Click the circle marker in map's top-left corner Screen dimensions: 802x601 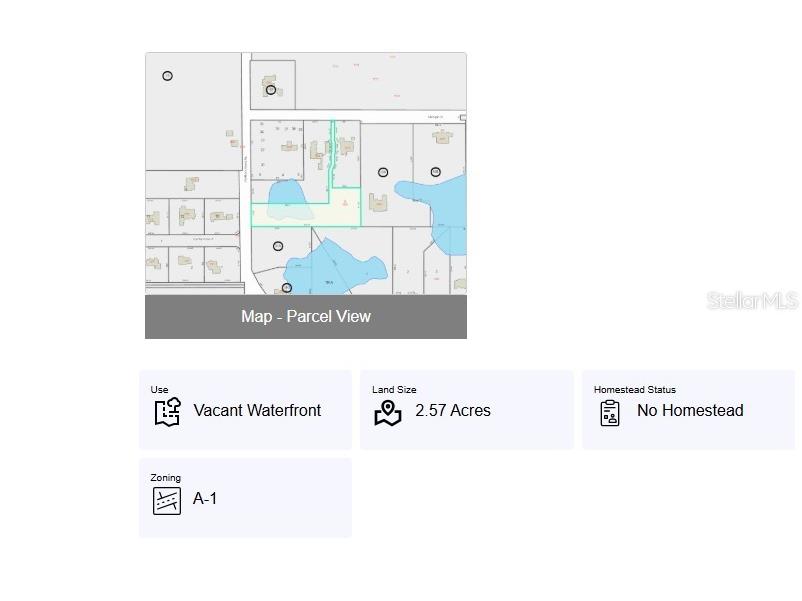(168, 76)
